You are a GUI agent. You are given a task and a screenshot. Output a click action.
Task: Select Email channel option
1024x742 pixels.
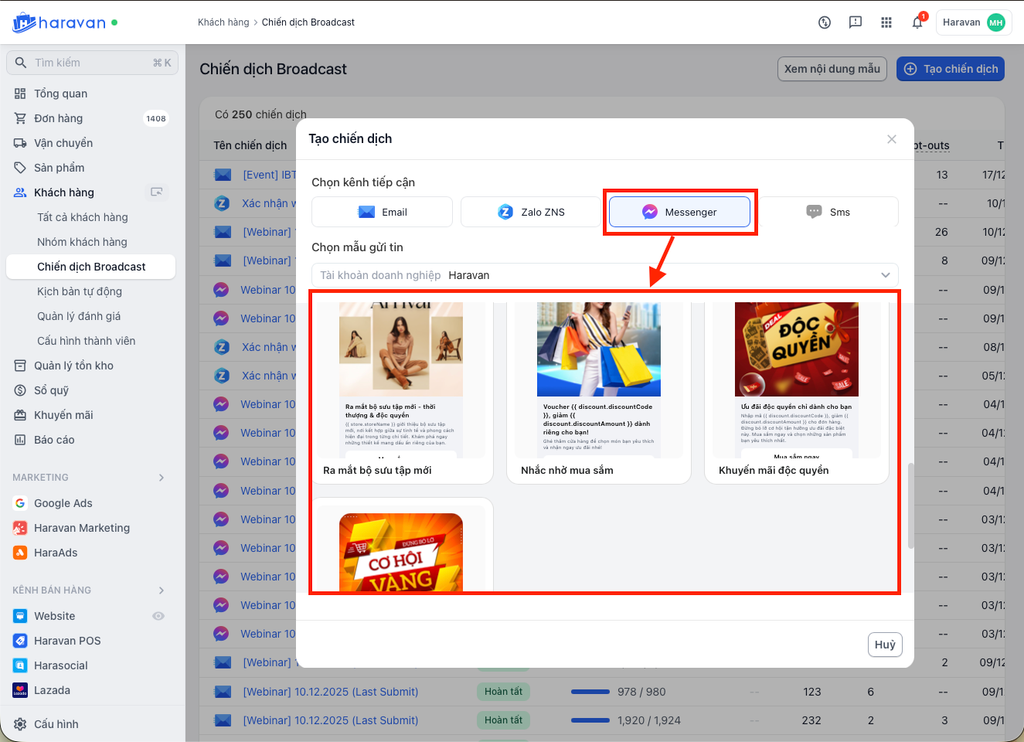(x=382, y=212)
